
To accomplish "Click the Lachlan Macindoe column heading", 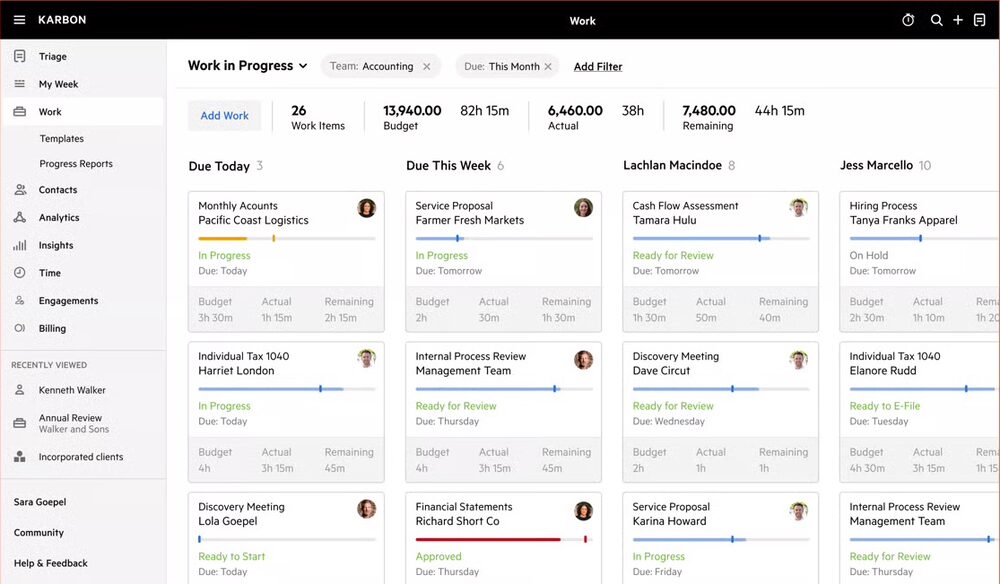I will (672, 165).
